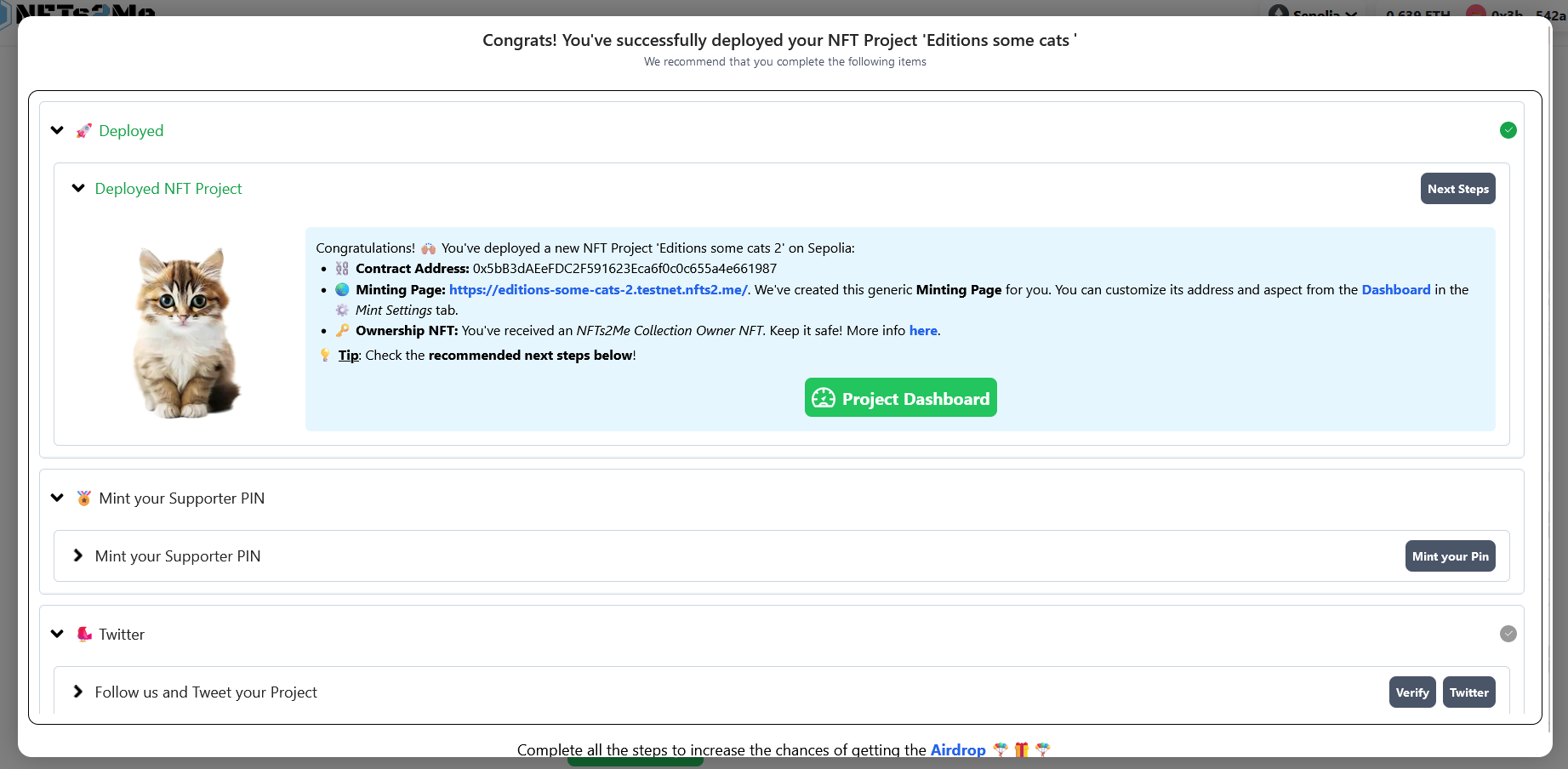
Task: Open the editions-some-cats-2 minting page link
Action: 597,290
